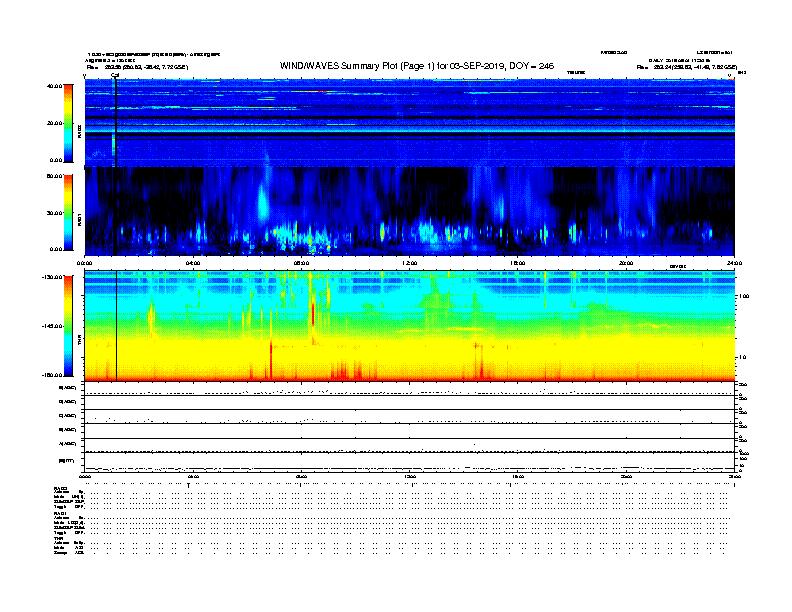792x612 pixels.
Task: Select the RAD1 color scale bar
Action: (x=68, y=213)
